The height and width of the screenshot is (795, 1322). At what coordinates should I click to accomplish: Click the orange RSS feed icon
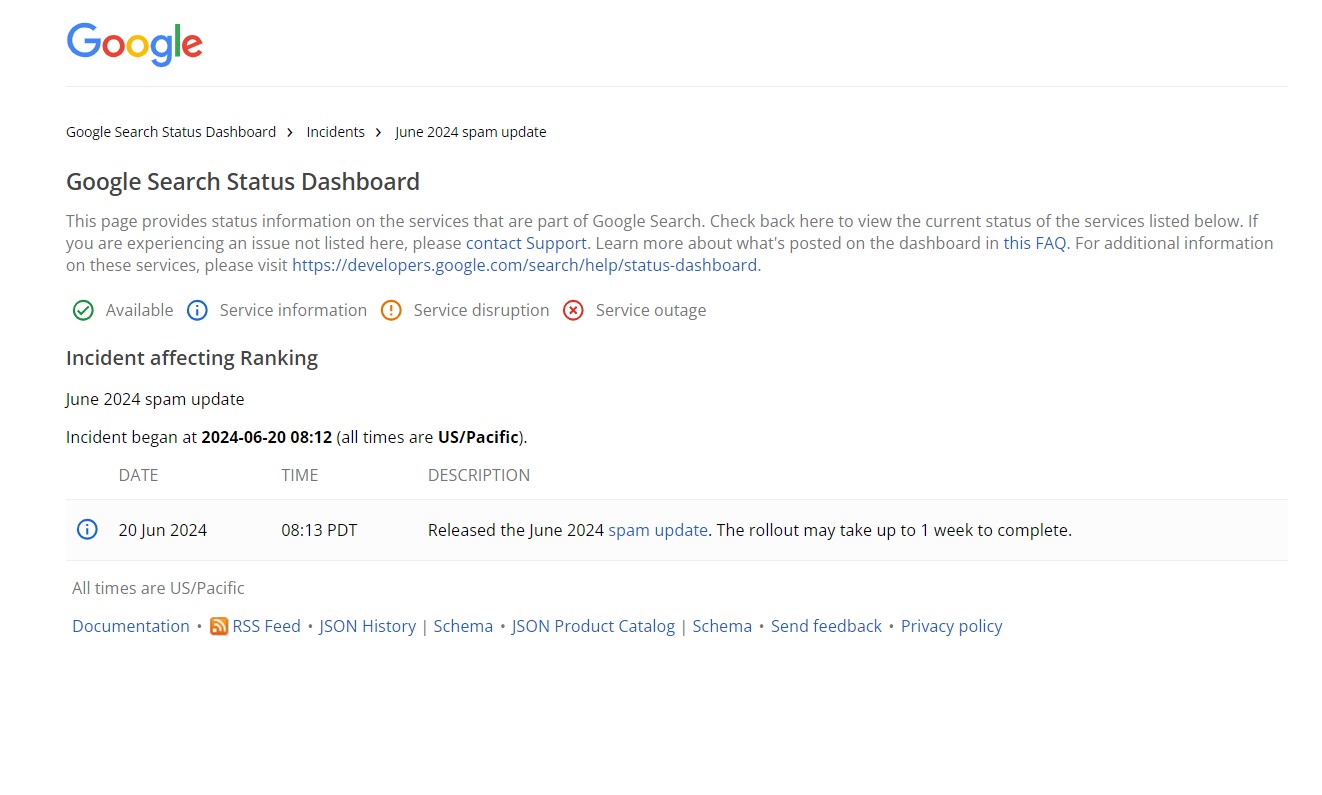pos(219,627)
